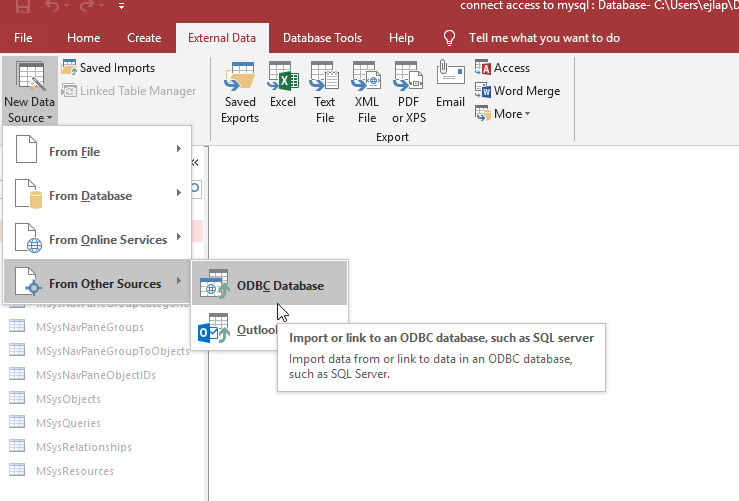Export to PDF or XPS
The image size is (739, 501).
pyautogui.click(x=409, y=92)
